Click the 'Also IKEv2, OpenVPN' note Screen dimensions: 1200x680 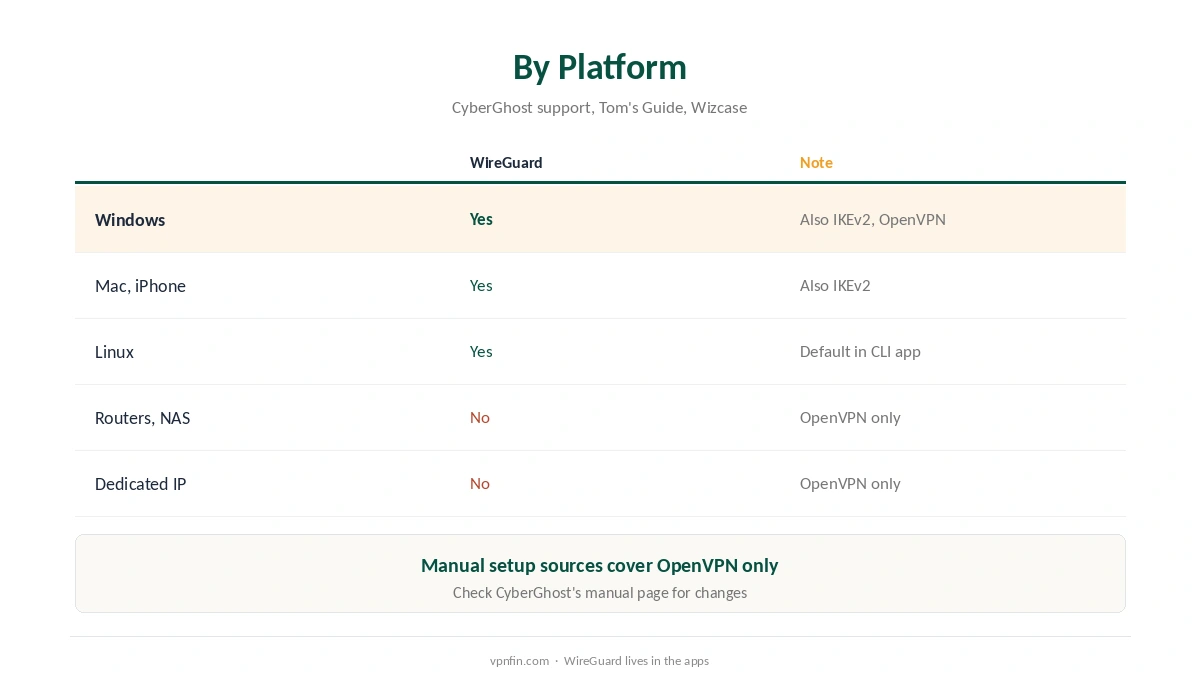tap(873, 220)
